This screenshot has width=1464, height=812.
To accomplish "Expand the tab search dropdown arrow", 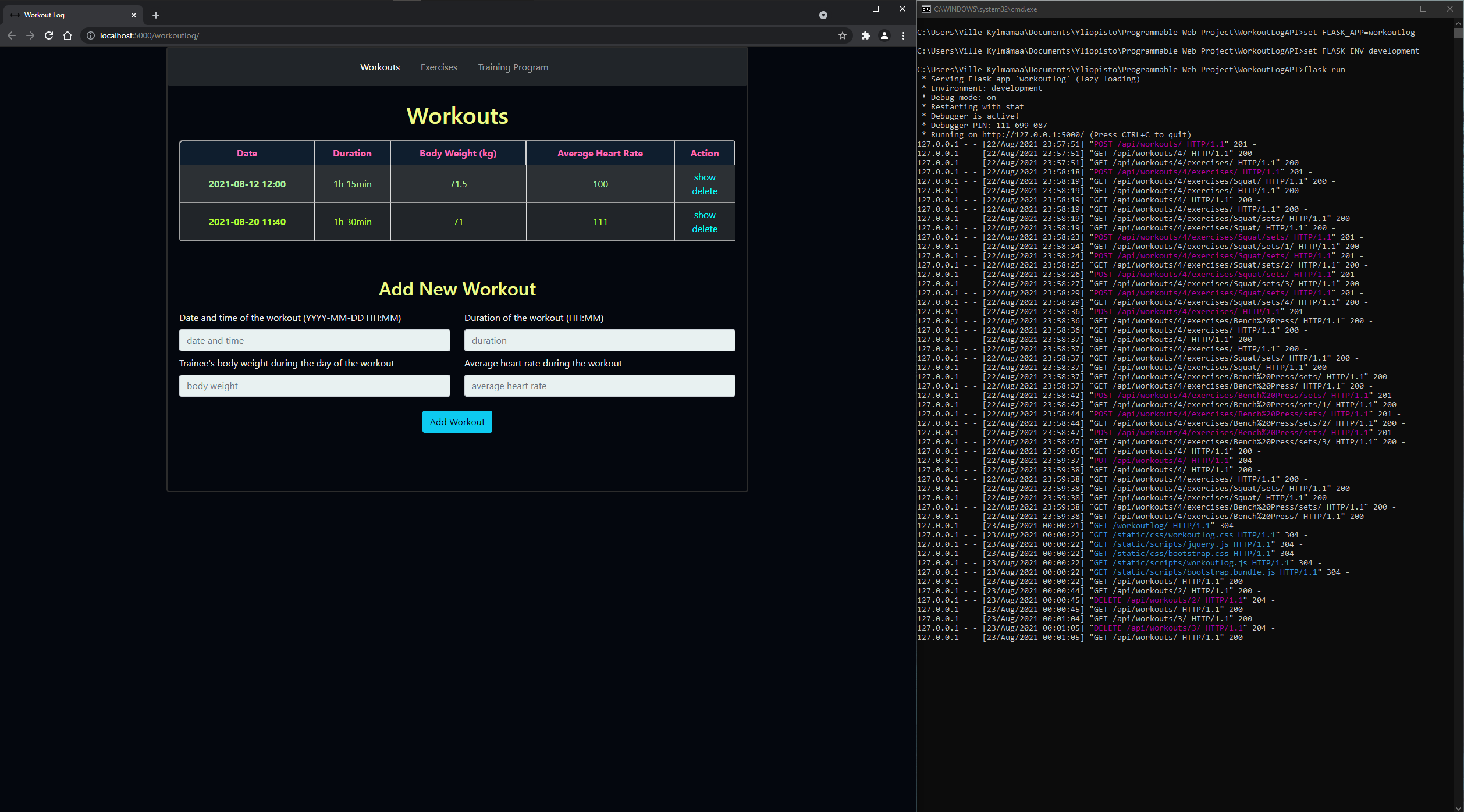I will pyautogui.click(x=823, y=15).
